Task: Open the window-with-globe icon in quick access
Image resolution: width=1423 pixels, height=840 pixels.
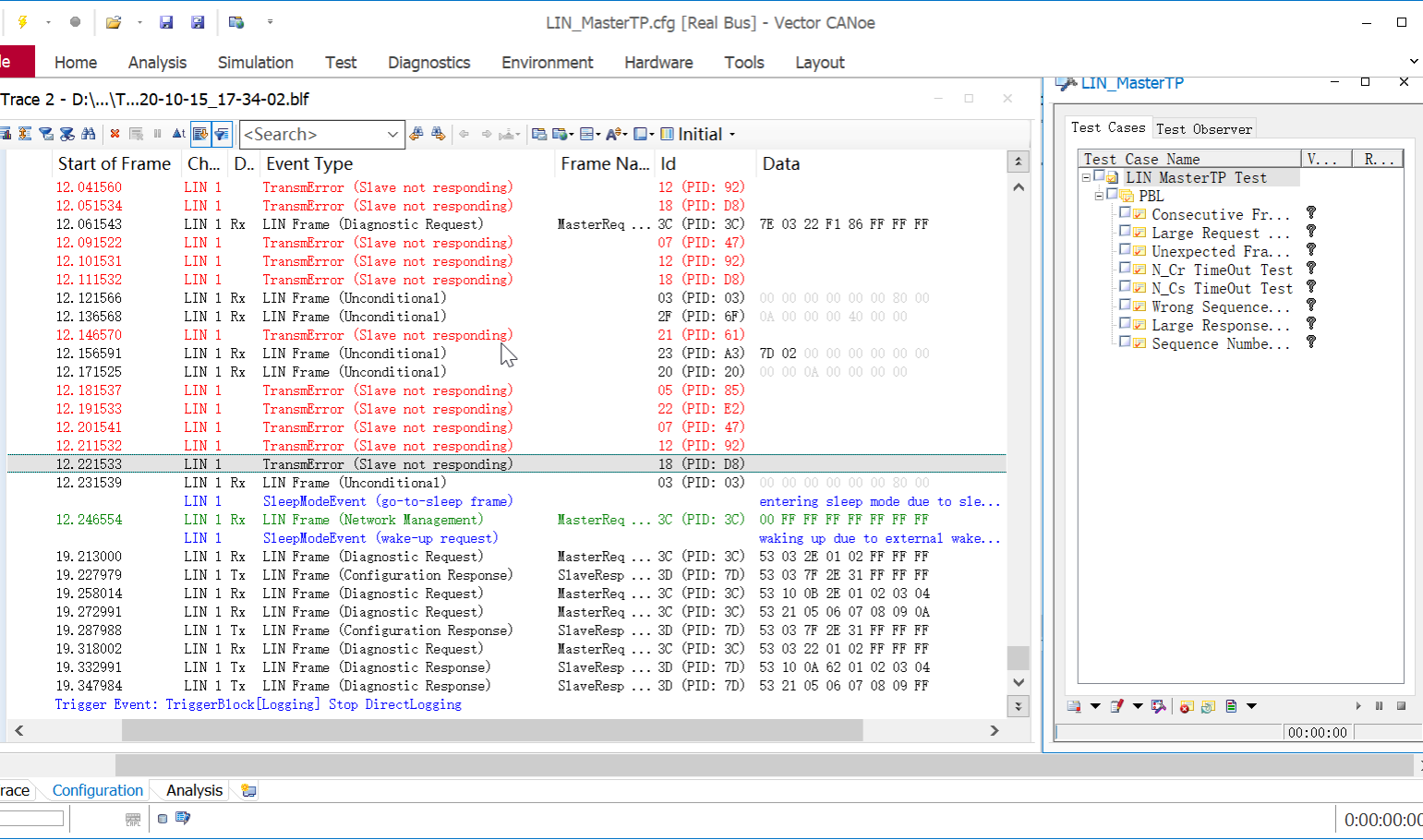Action: [236, 22]
